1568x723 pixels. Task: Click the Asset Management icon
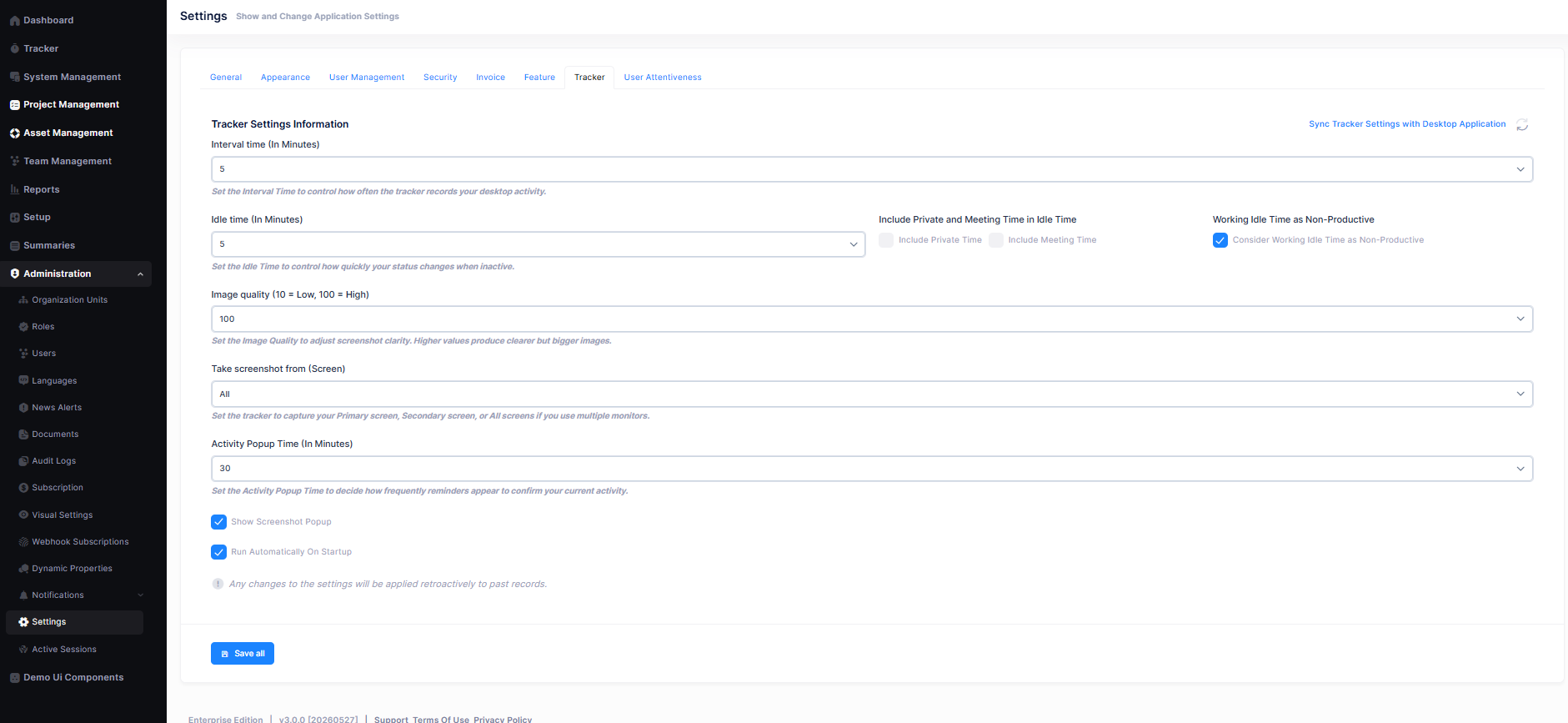14,133
